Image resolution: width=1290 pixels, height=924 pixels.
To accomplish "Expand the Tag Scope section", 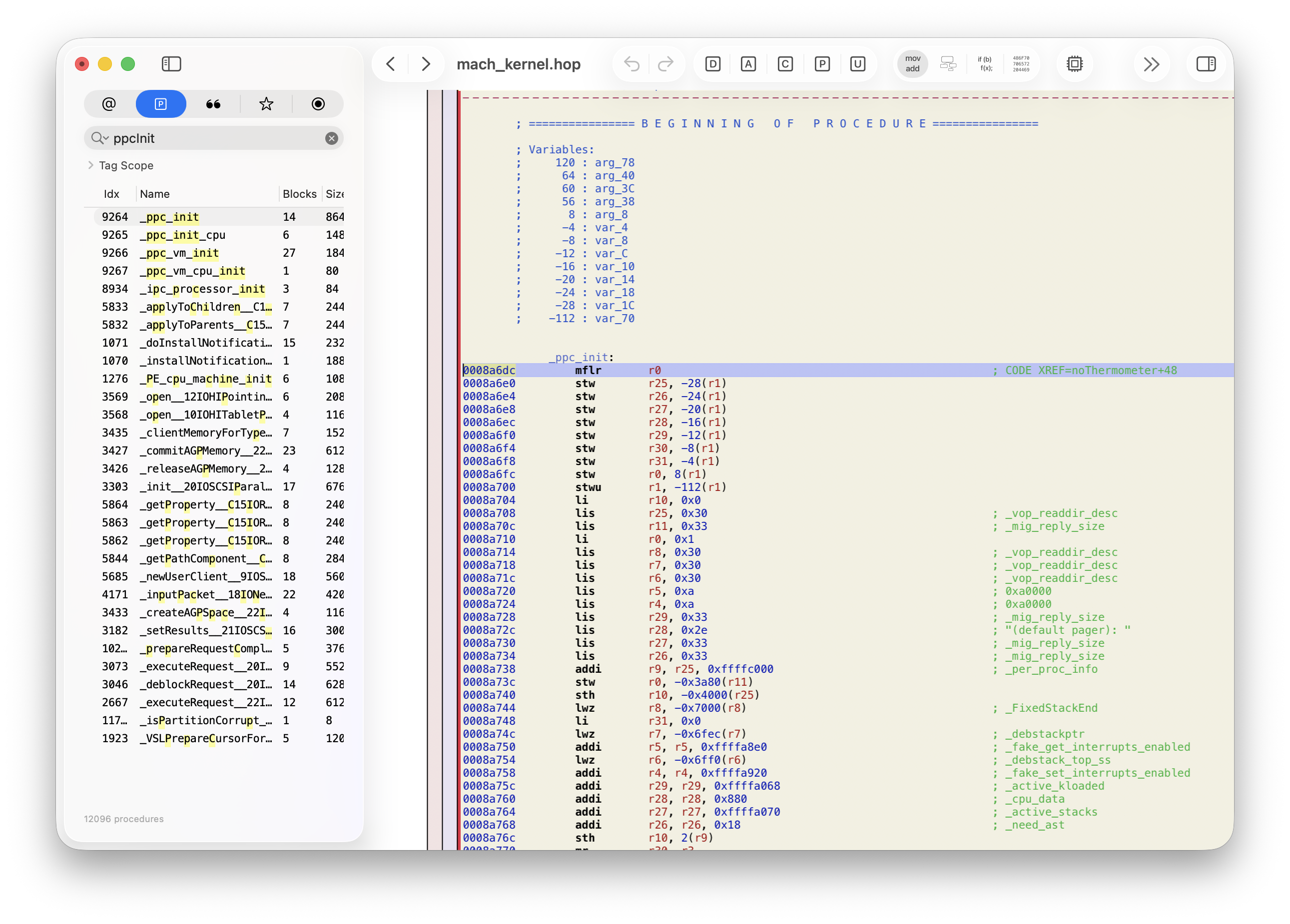I will pos(91,165).
